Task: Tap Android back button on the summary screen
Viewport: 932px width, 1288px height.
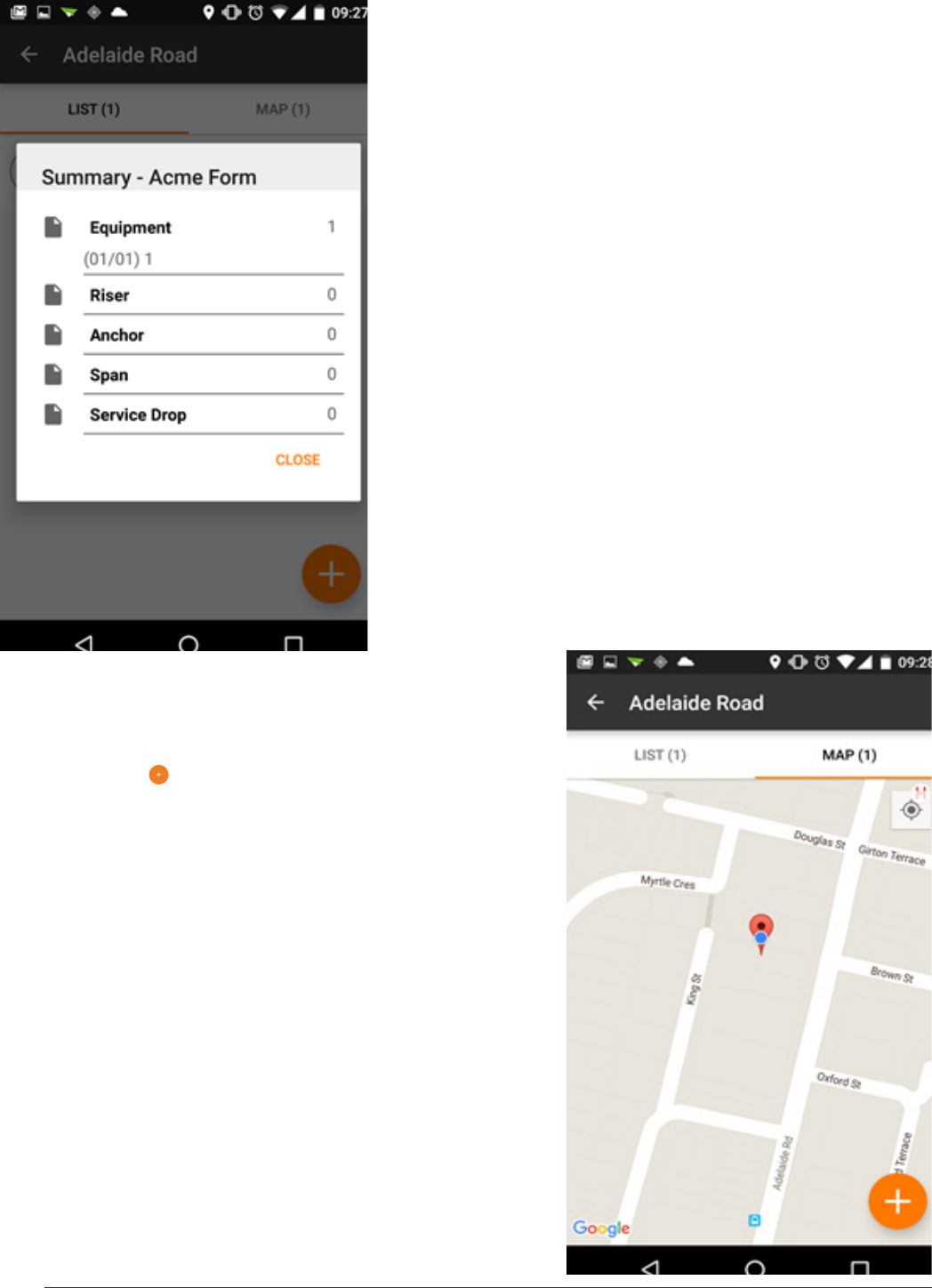Action: tap(84, 643)
